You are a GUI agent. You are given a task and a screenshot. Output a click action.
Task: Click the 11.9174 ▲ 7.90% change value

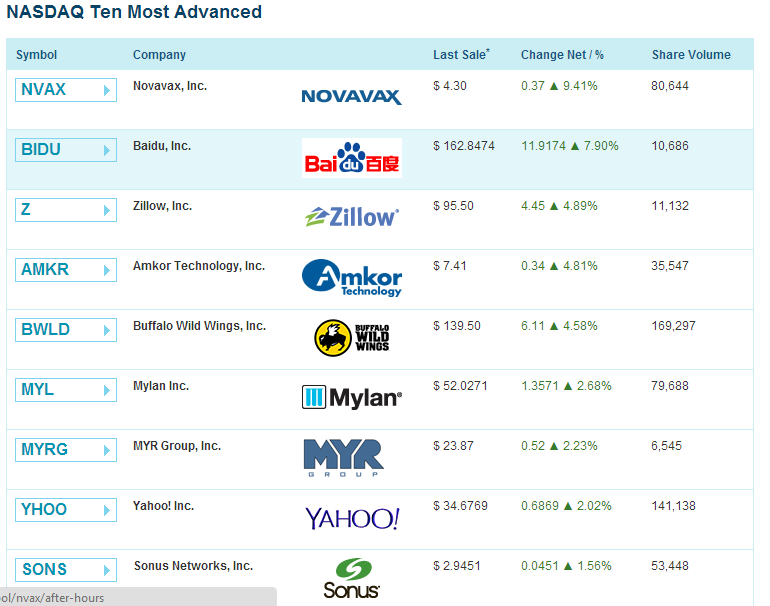(x=570, y=146)
